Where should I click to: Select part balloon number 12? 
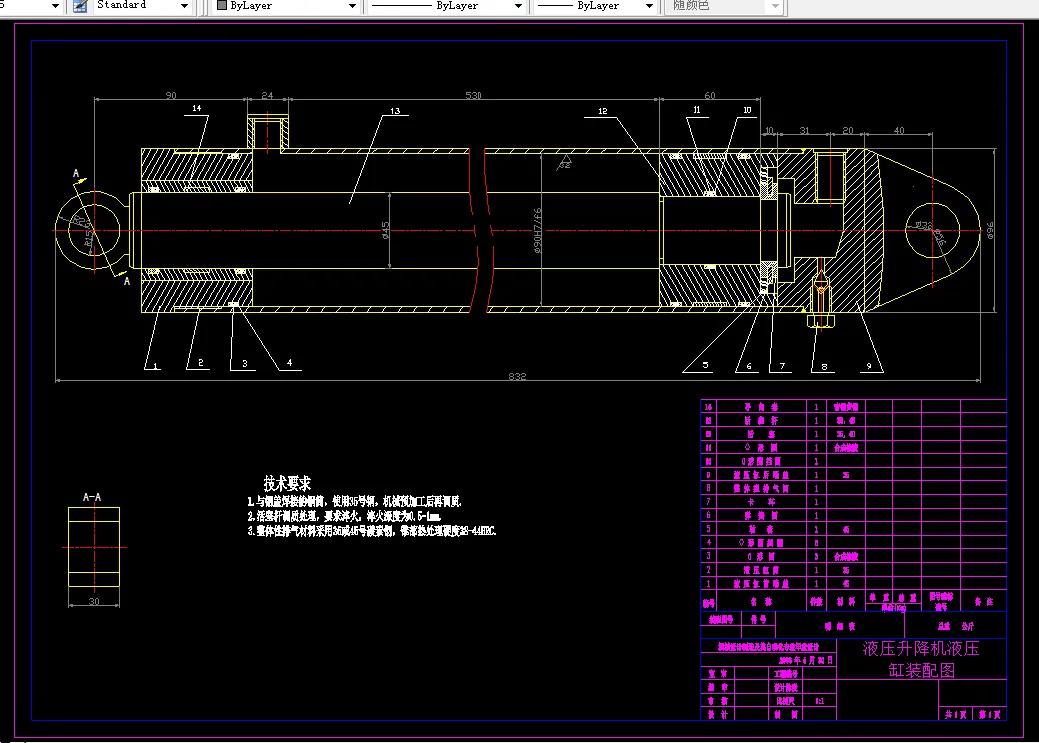tap(602, 111)
